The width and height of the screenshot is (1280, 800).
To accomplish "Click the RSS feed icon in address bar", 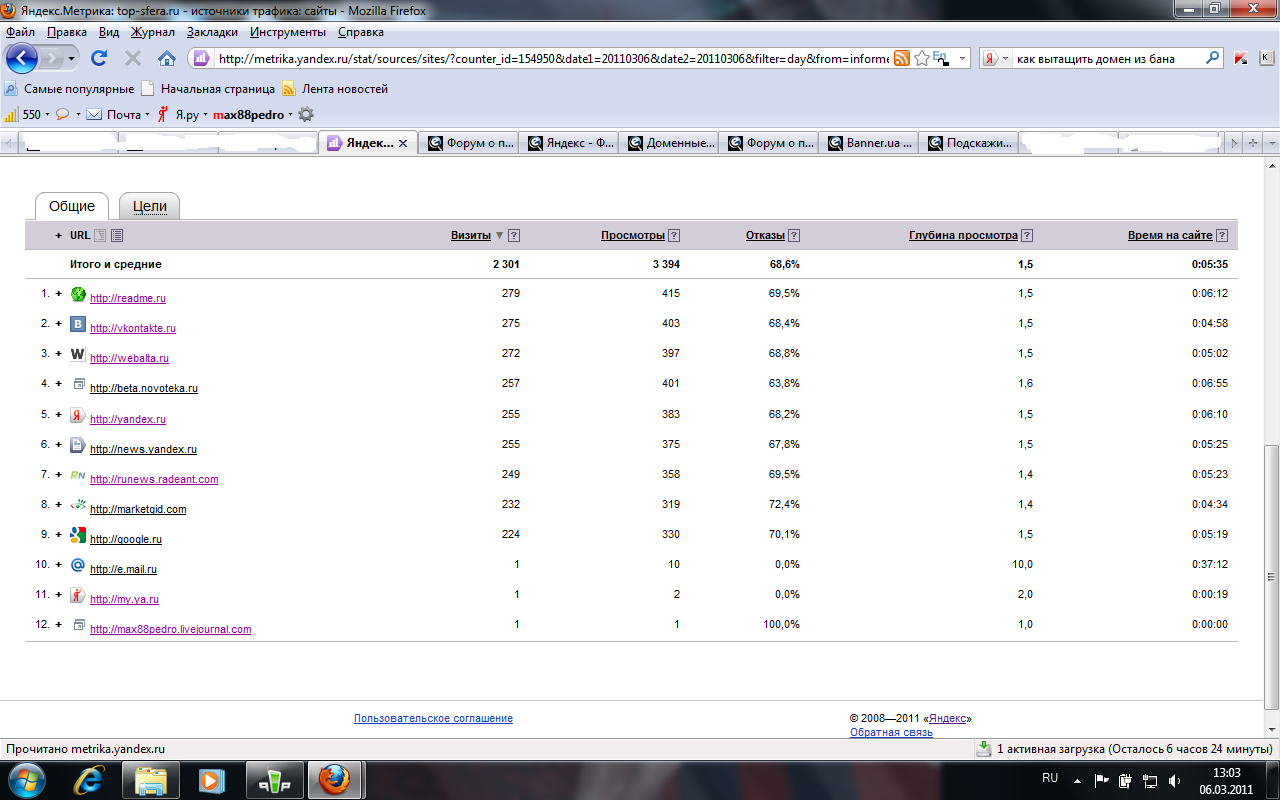I will pyautogui.click(x=902, y=58).
